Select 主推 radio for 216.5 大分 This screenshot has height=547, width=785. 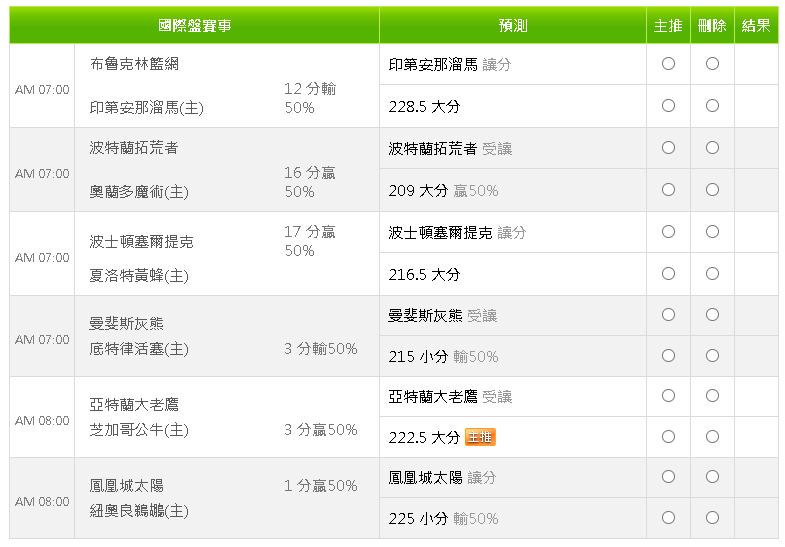[668, 274]
